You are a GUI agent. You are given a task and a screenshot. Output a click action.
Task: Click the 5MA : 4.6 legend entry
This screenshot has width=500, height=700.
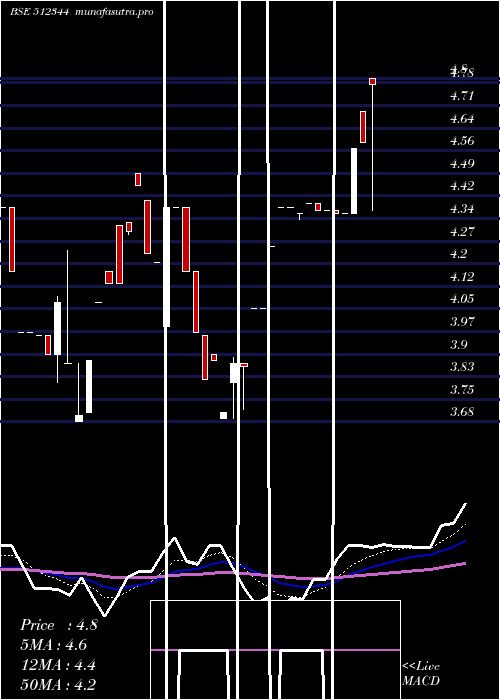click(x=54, y=645)
